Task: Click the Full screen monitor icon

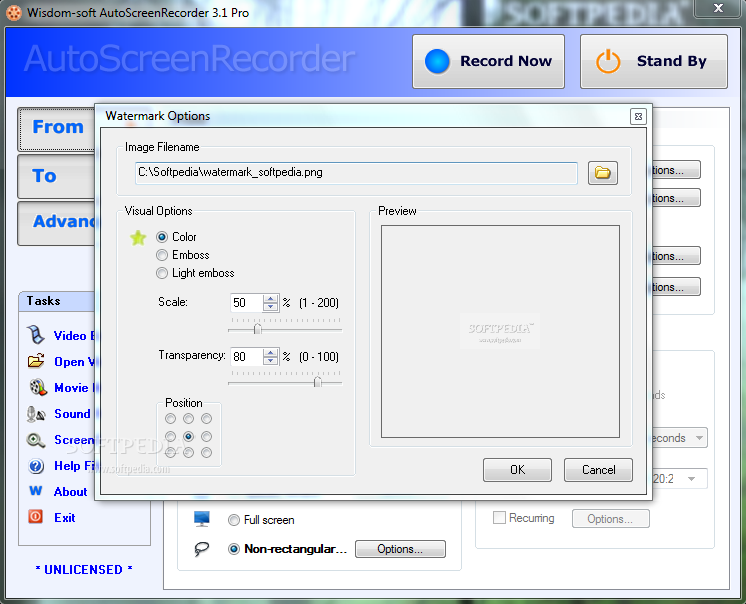Action: pos(202,519)
